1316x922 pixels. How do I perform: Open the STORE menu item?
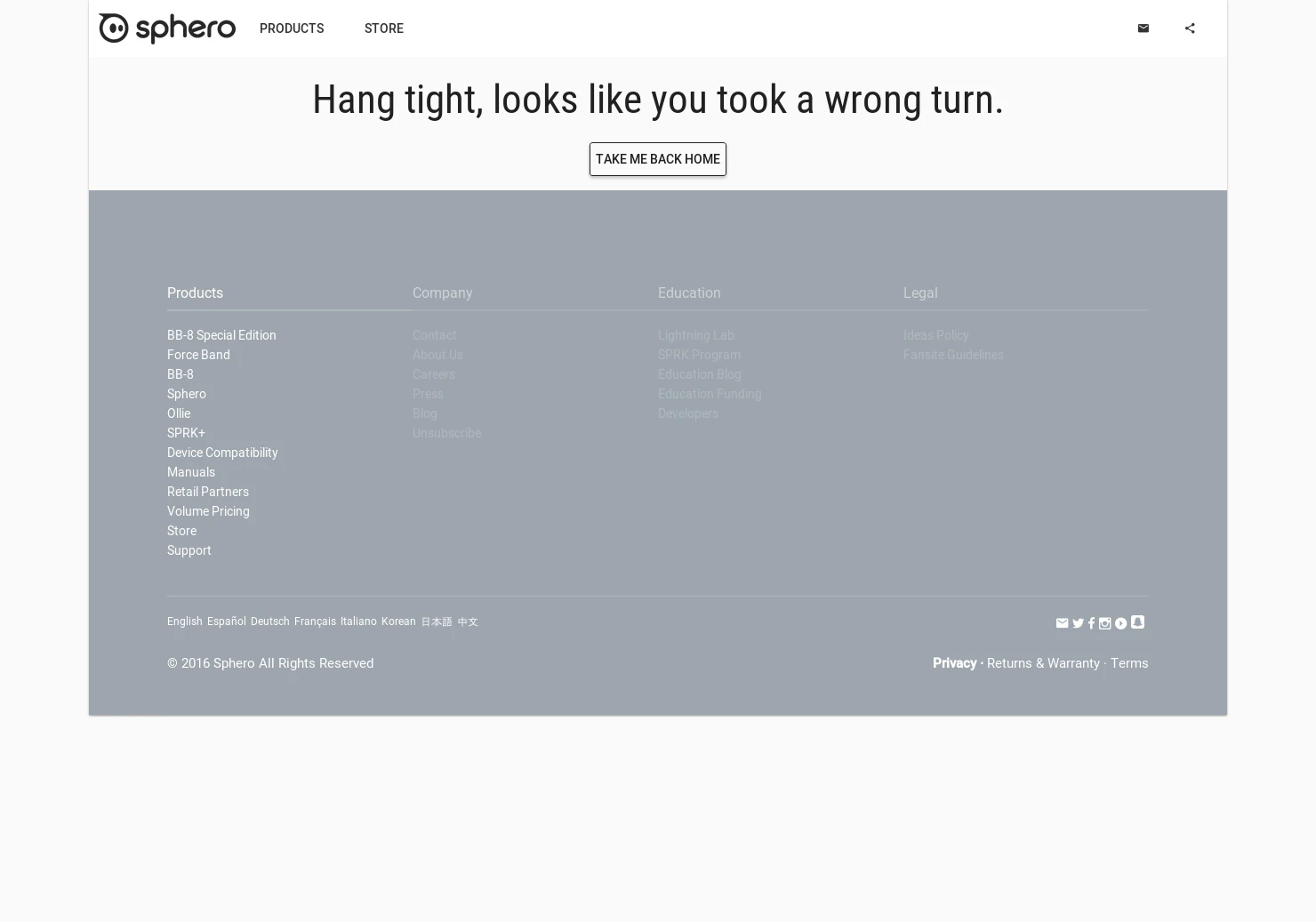pyautogui.click(x=384, y=28)
